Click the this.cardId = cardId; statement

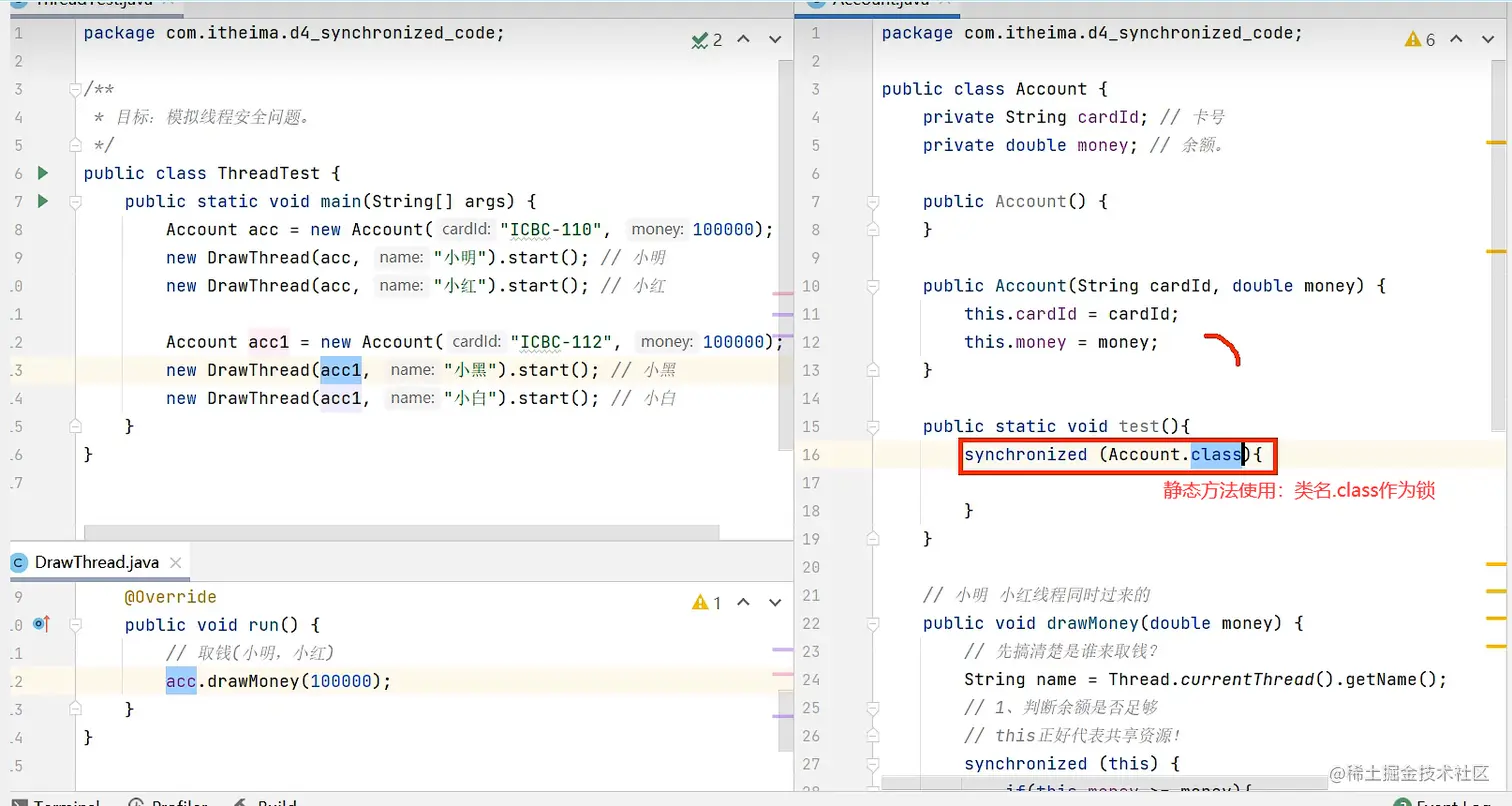click(1072, 314)
